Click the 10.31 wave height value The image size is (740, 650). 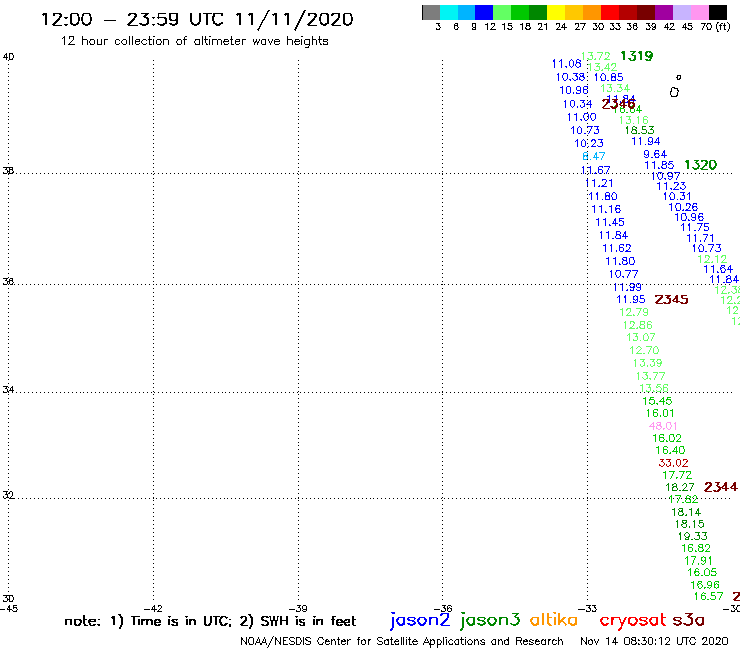coord(677,196)
